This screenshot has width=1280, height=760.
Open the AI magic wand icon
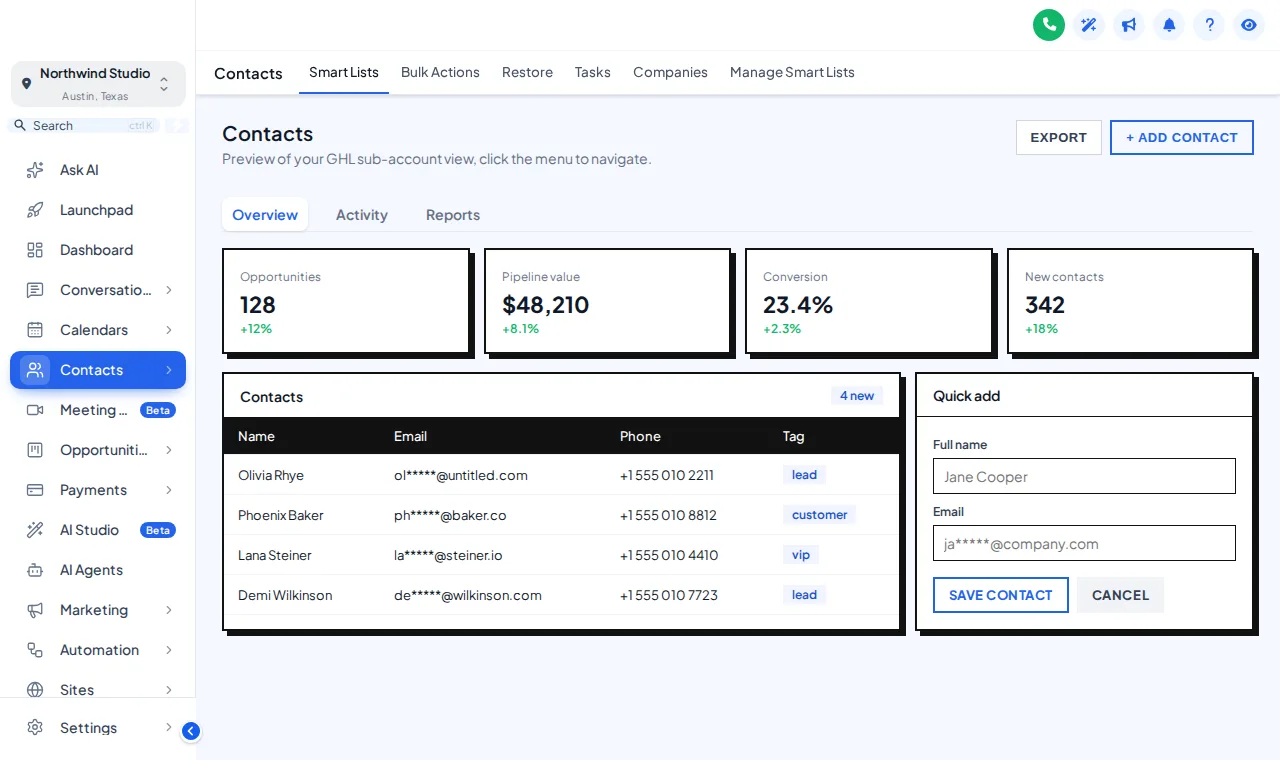[1089, 25]
